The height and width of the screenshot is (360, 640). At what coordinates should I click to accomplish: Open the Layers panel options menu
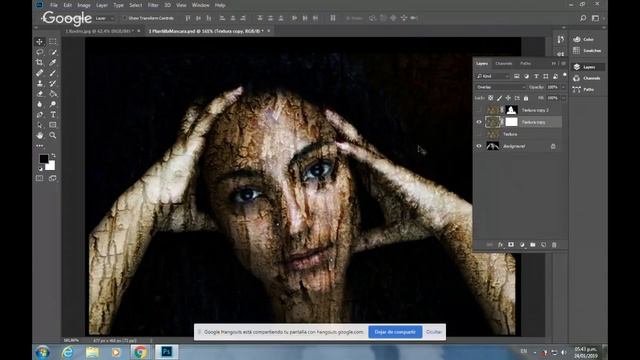563,63
